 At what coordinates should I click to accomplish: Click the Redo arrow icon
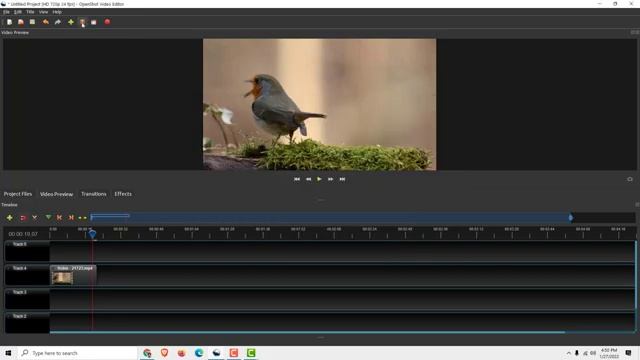58,22
